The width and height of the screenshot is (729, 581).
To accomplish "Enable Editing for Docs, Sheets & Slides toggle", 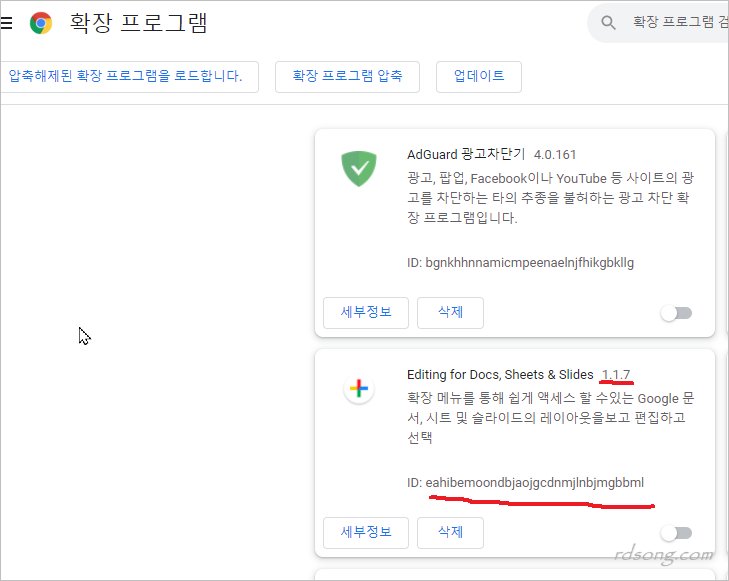I will pyautogui.click(x=676, y=533).
